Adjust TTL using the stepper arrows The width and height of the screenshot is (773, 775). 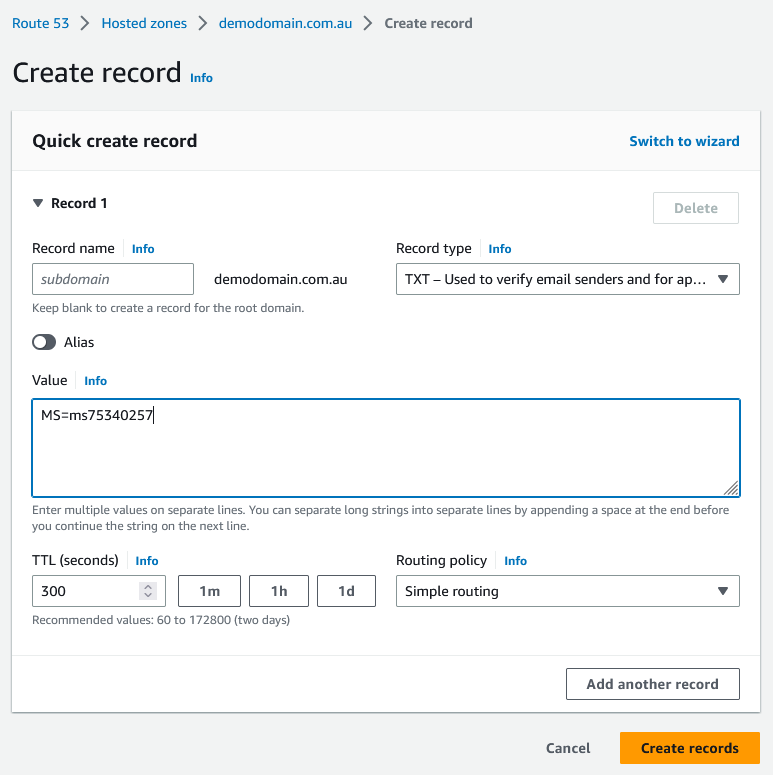[148, 591]
